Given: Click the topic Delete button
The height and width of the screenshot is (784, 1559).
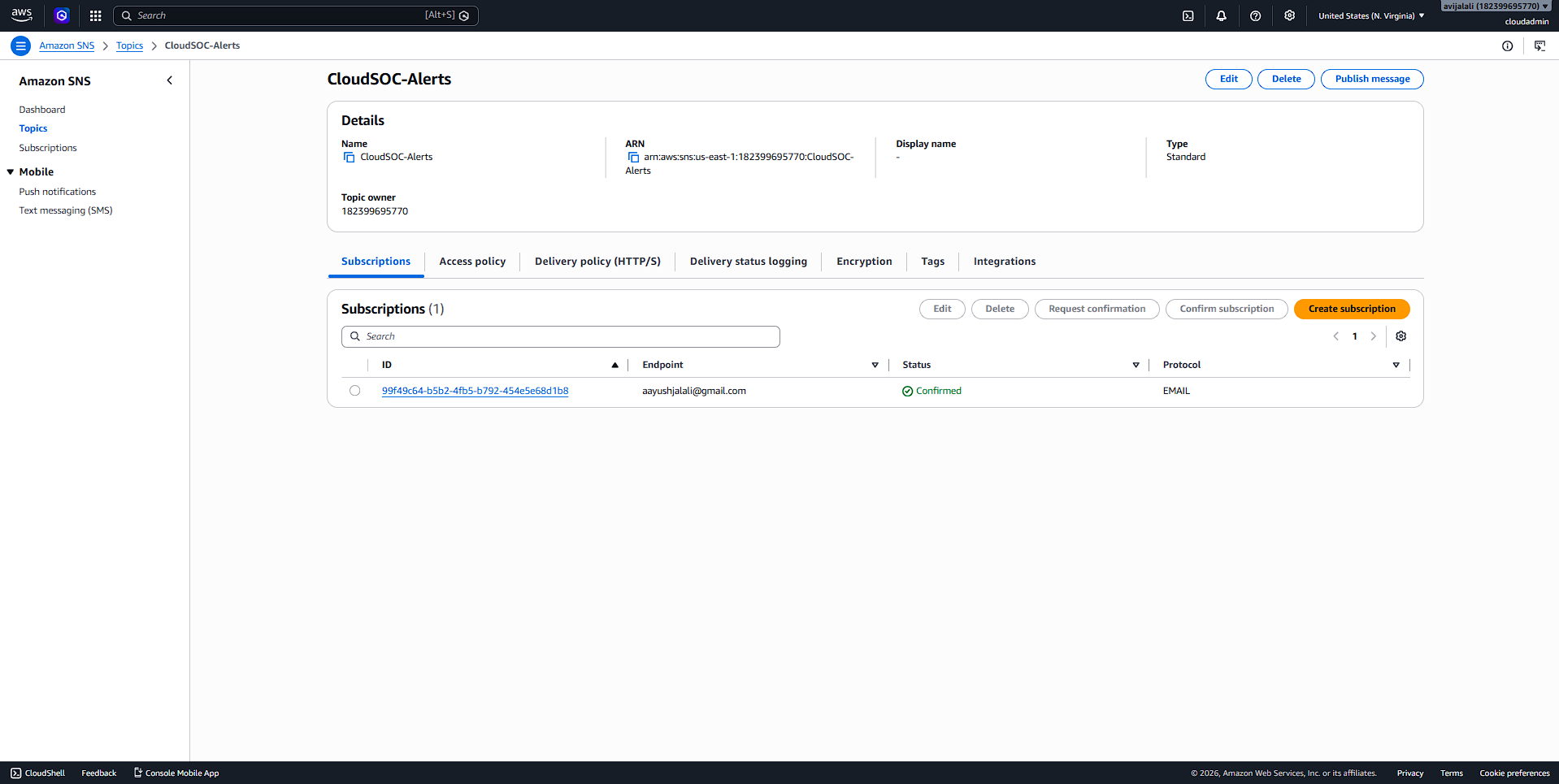Looking at the screenshot, I should coord(1286,79).
